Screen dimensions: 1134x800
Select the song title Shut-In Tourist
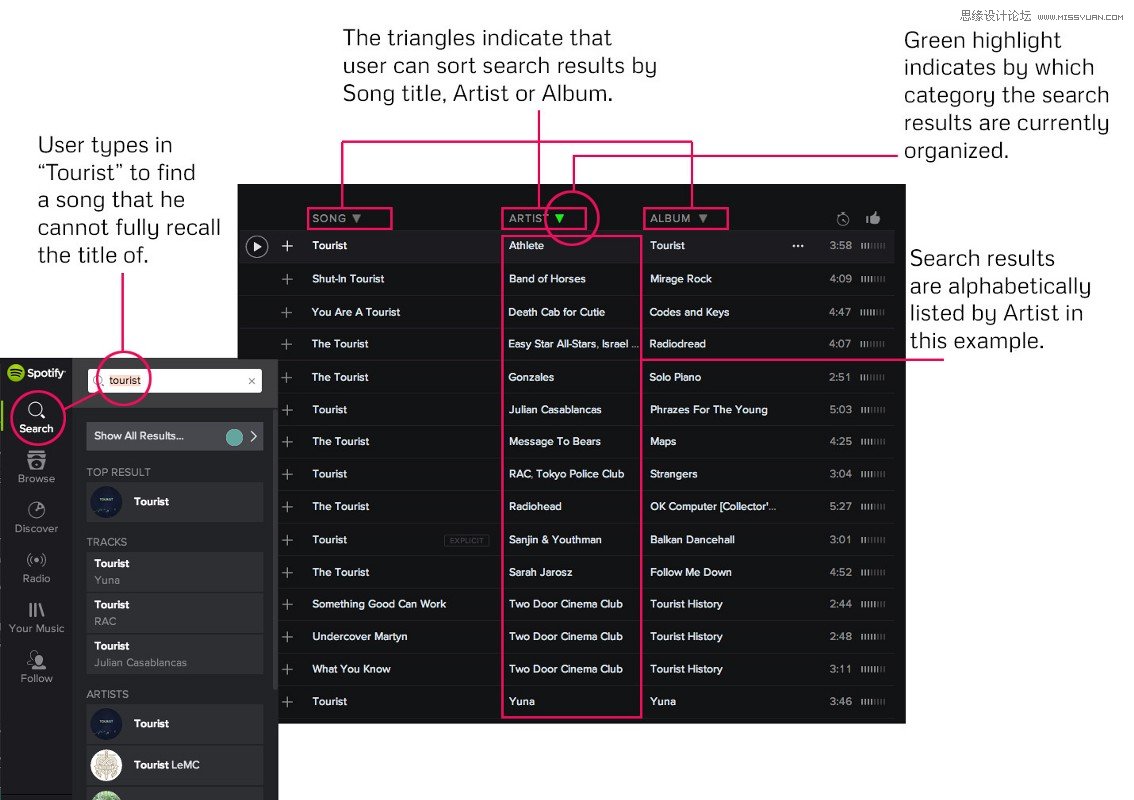[348, 279]
